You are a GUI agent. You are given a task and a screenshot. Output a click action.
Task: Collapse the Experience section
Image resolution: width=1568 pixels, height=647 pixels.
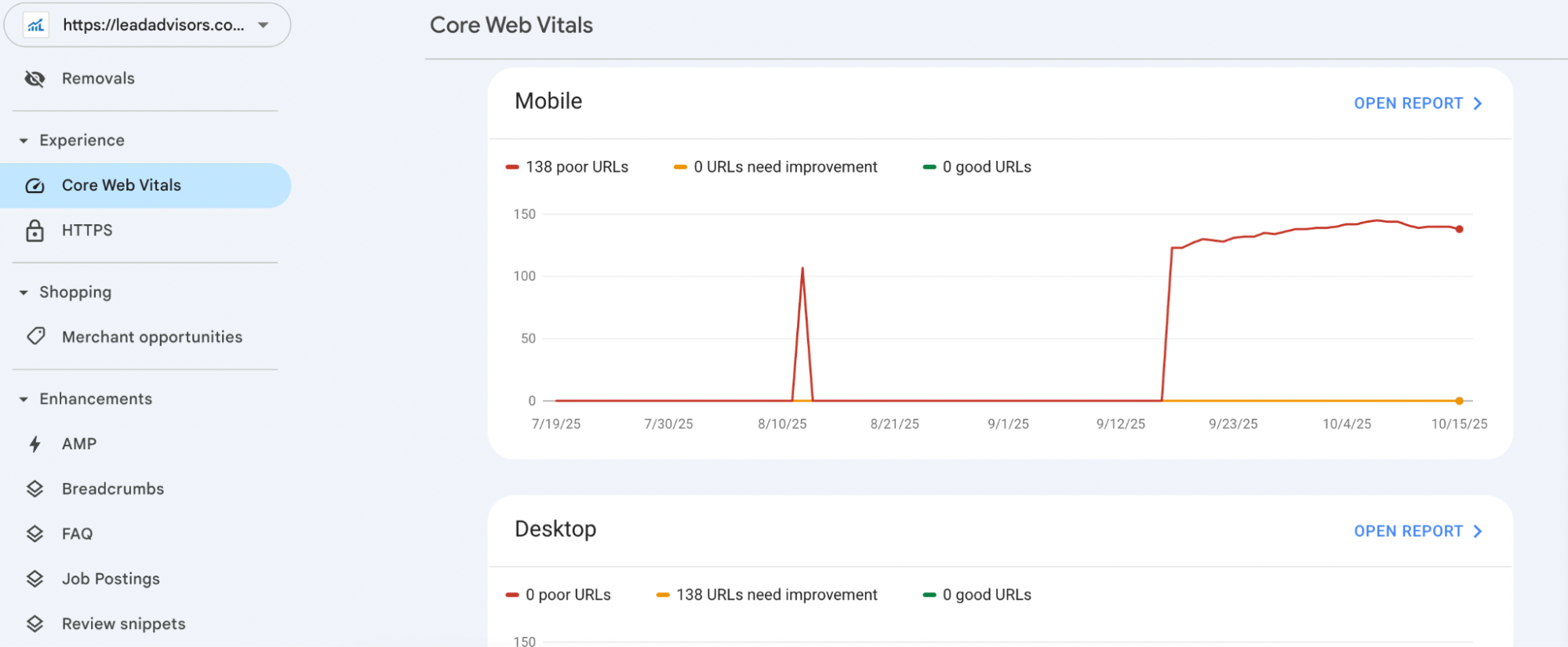tap(24, 141)
